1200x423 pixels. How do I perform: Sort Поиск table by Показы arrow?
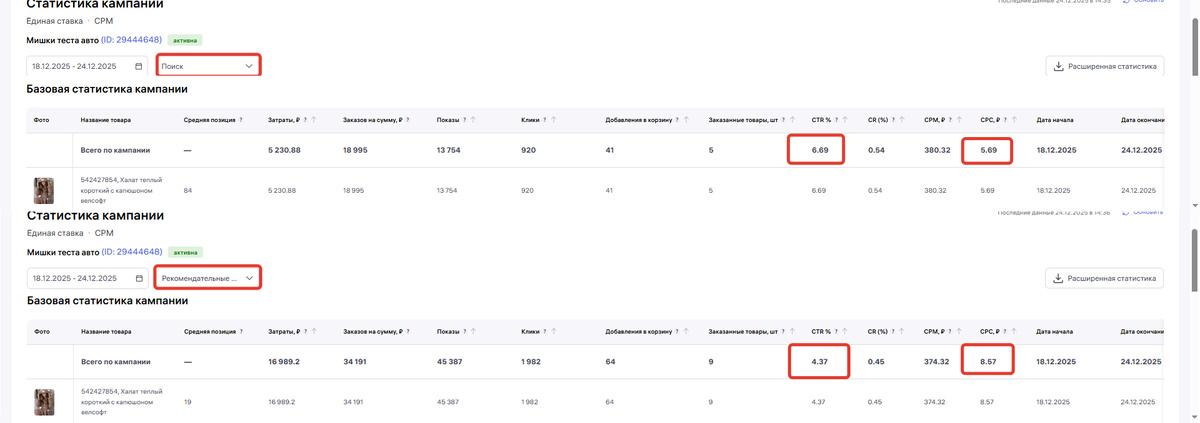point(473,119)
